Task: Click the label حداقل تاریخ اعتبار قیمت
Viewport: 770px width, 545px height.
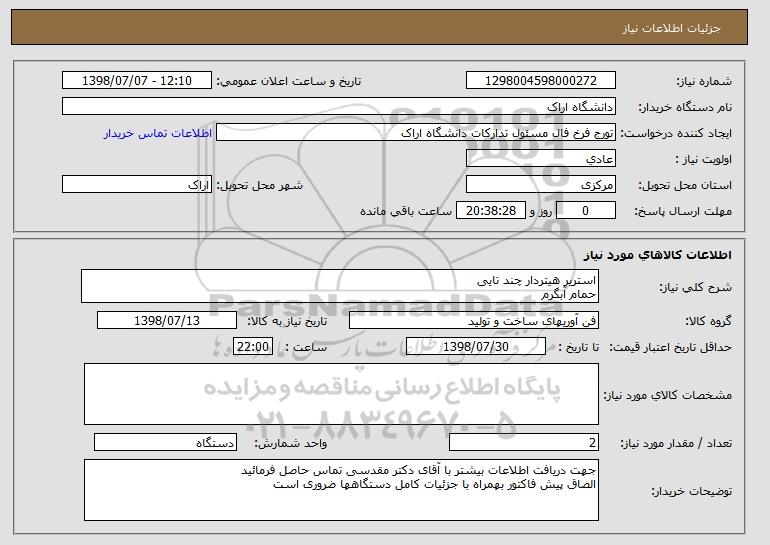Action: point(671,347)
